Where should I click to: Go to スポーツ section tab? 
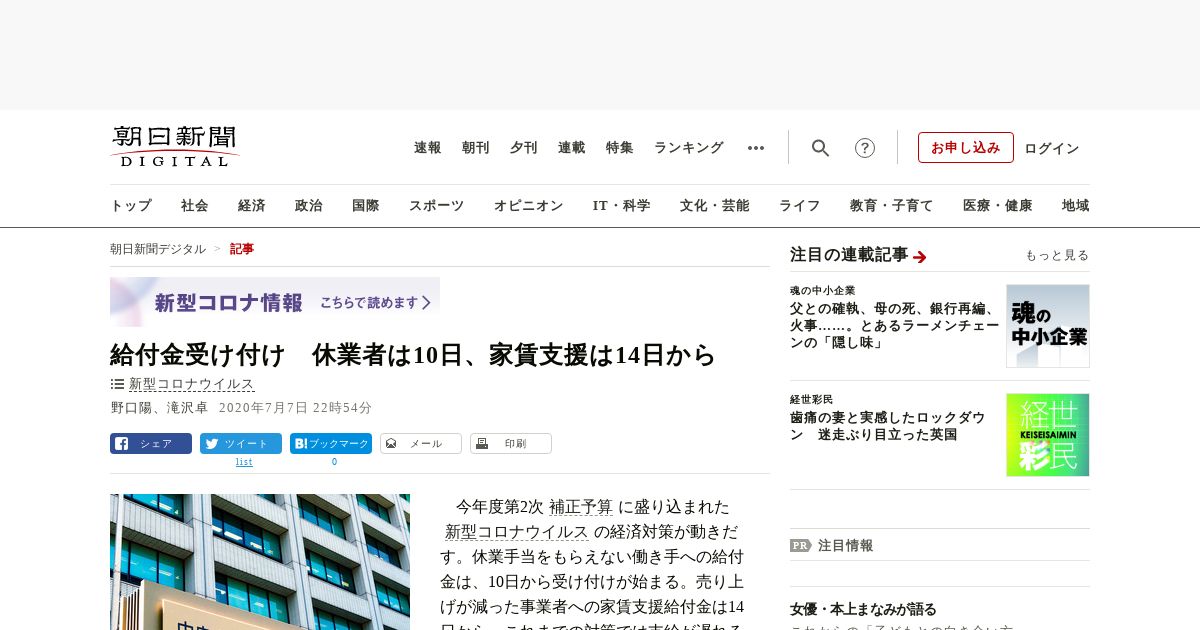tap(436, 206)
